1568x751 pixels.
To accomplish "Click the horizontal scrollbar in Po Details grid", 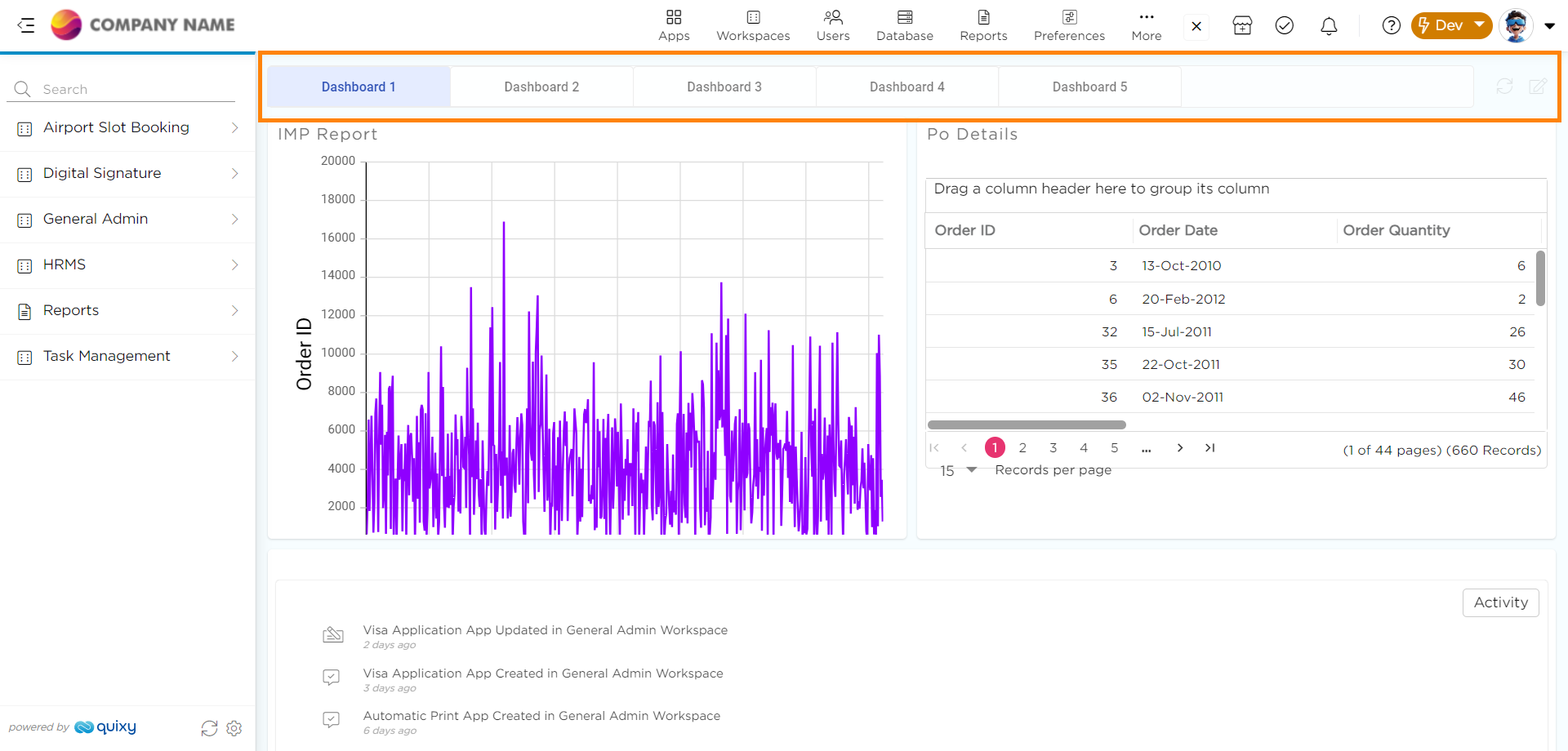I will (x=1027, y=424).
